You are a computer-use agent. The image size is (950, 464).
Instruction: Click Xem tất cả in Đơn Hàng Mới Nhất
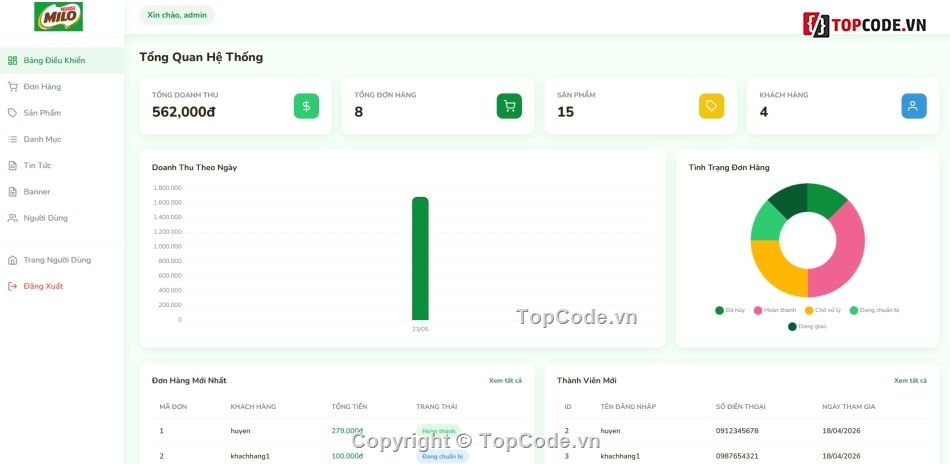505,380
